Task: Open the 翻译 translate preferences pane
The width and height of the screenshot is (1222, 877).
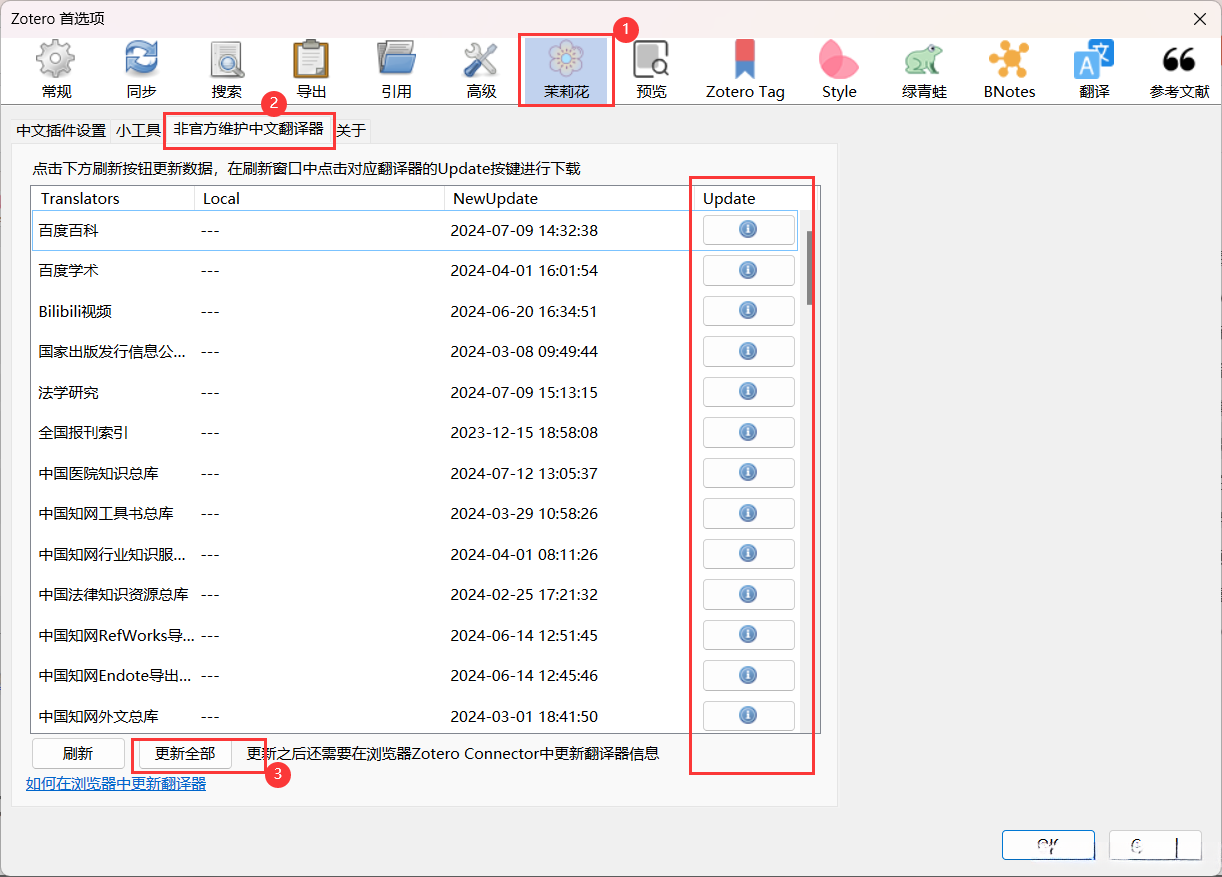Action: [1094, 70]
